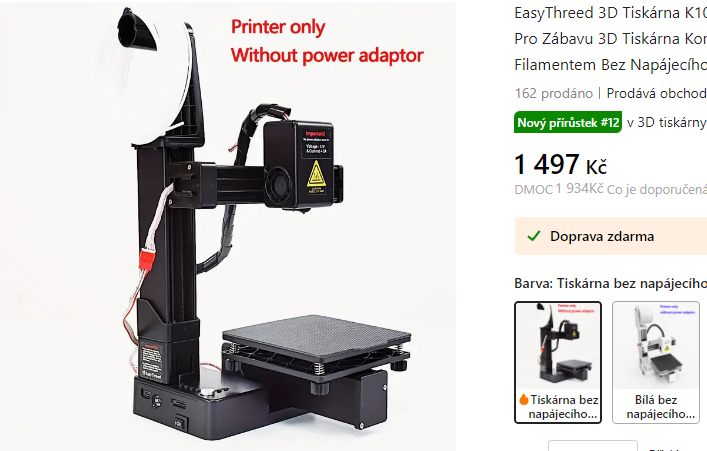This screenshot has width=707, height=451.
Task: Open the 'Prodává obchod' seller link
Action: 656,93
